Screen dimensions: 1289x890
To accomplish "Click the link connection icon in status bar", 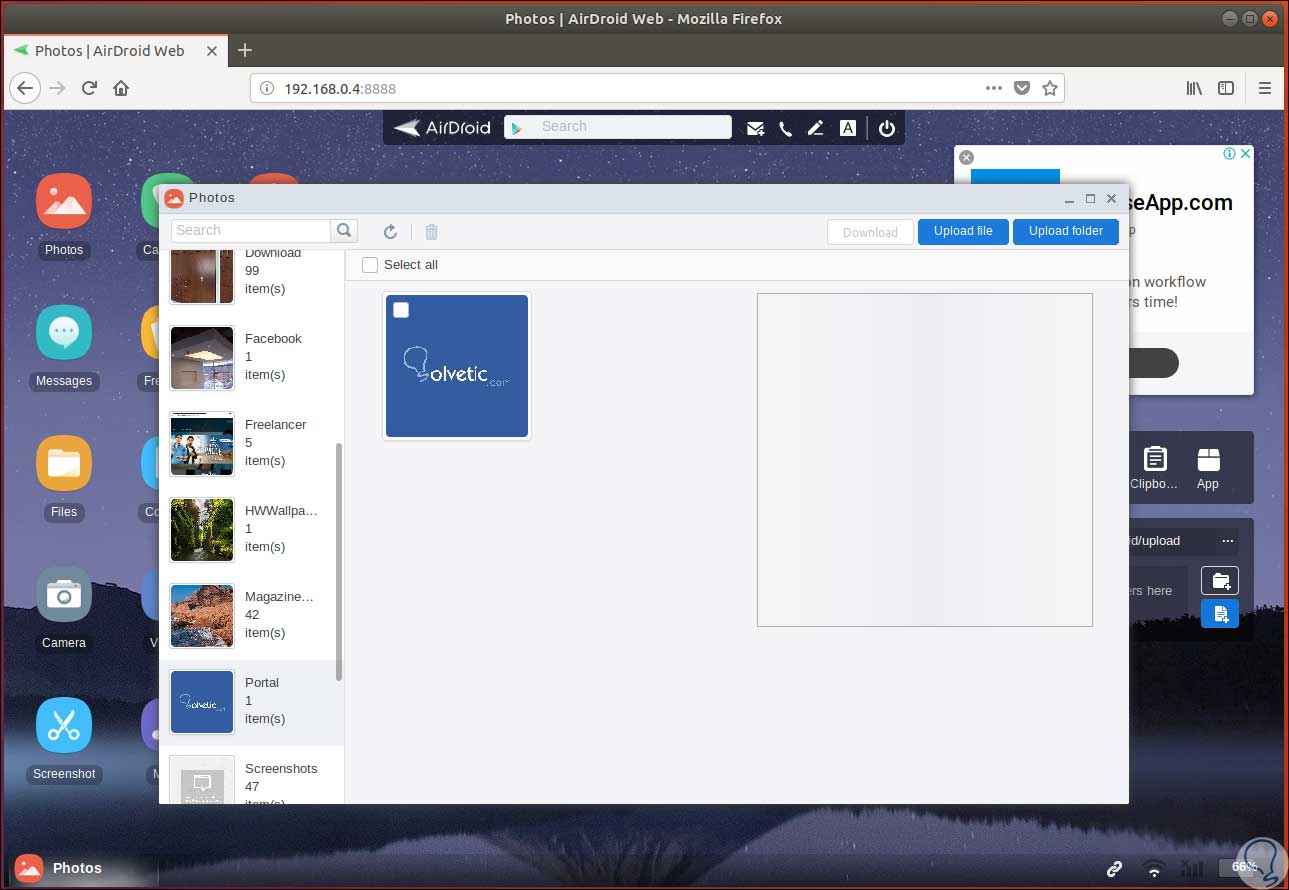I will pos(1114,868).
